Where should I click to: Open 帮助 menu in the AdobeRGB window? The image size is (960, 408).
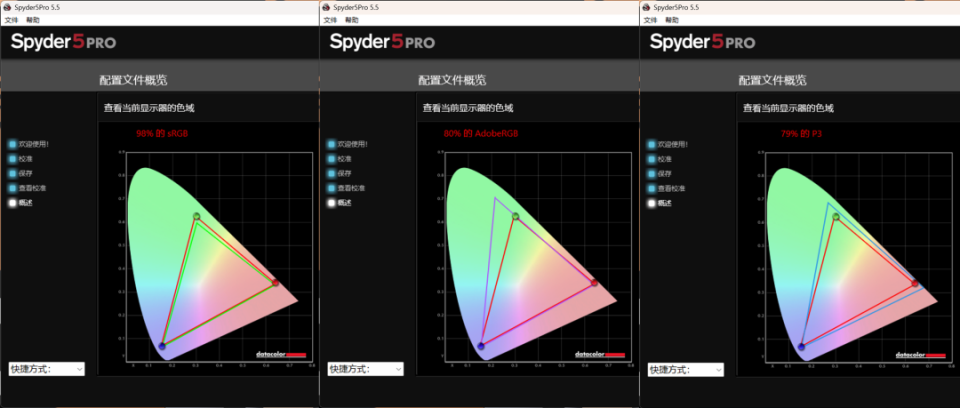[351, 20]
